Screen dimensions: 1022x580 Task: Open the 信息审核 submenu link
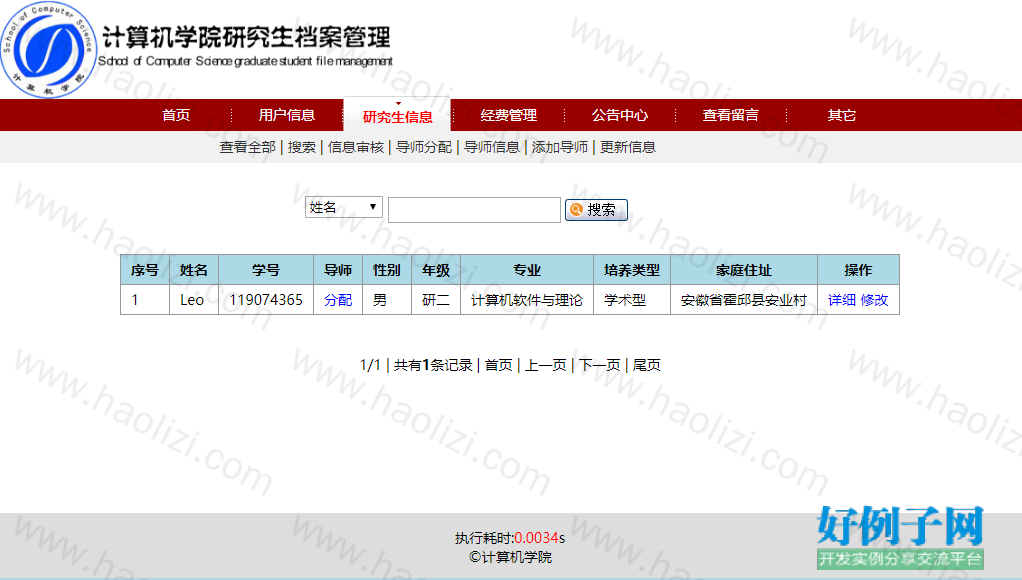(x=356, y=147)
